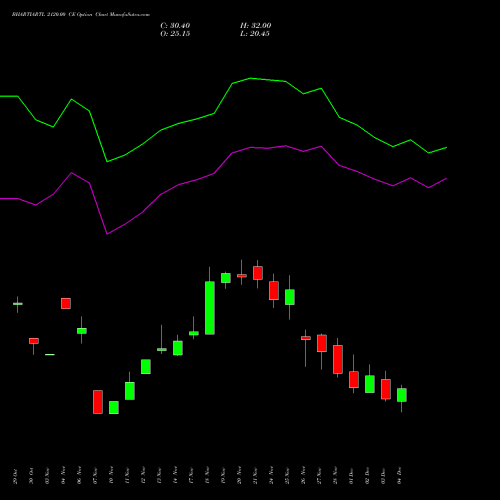The height and width of the screenshot is (500, 500).
Task: Select the tall green candle for 18 Nov
Action: pos(210,308)
